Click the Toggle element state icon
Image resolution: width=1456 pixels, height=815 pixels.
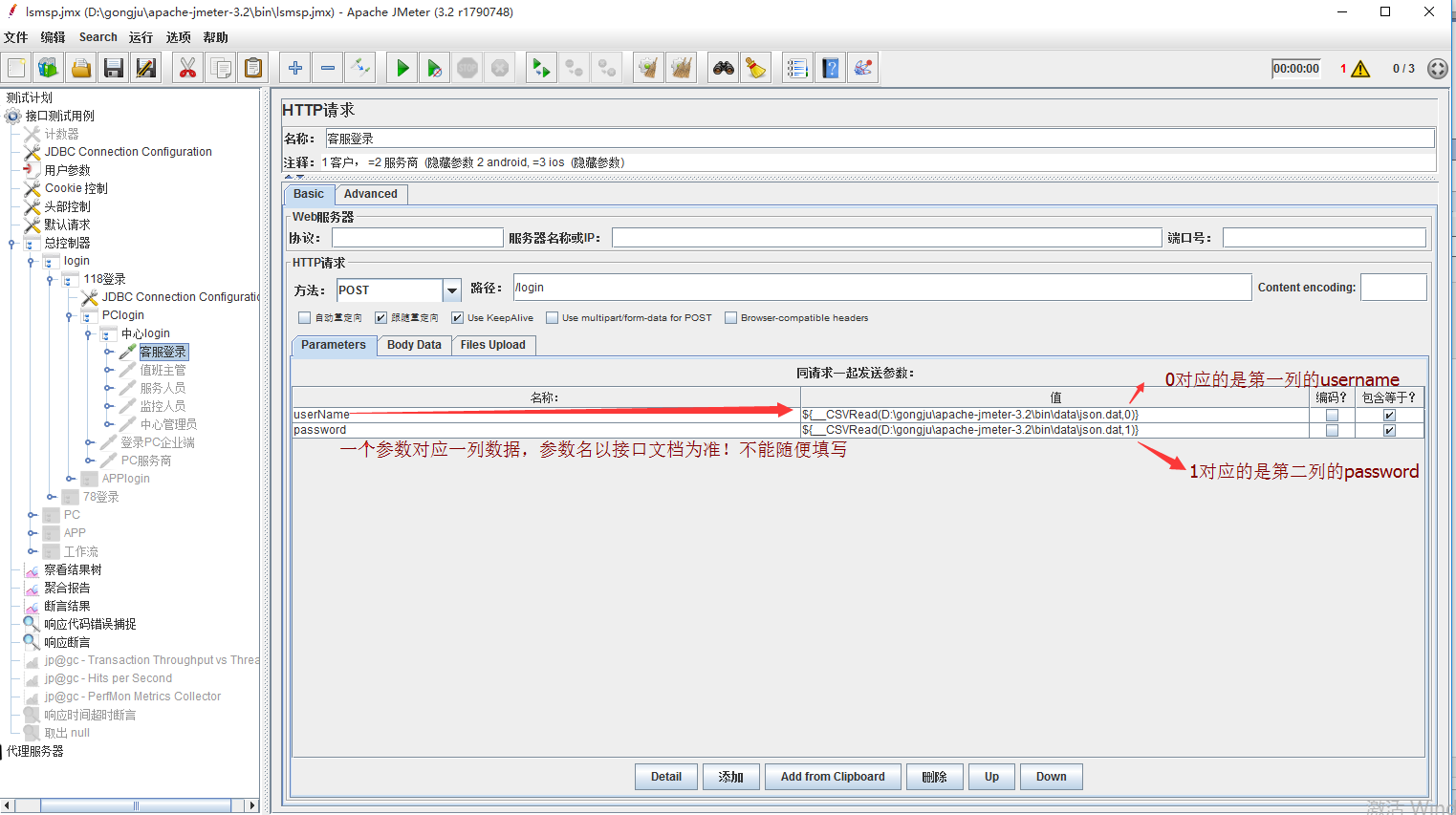360,68
